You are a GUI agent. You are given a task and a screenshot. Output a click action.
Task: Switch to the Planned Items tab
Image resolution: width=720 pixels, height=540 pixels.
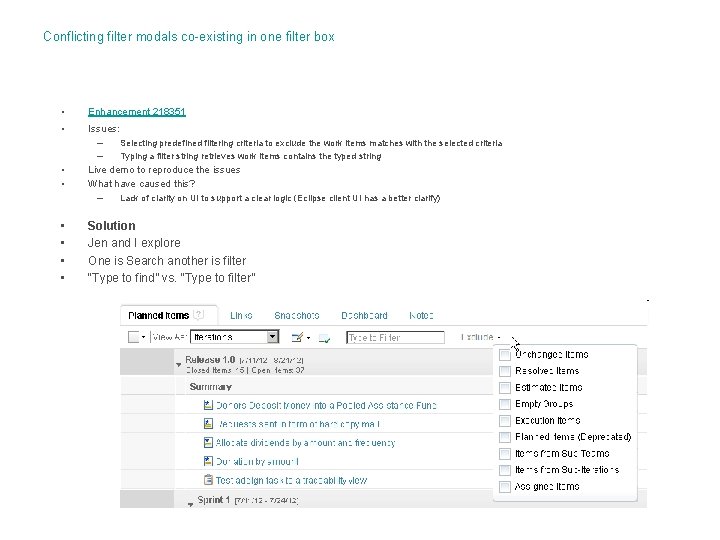coord(159,315)
